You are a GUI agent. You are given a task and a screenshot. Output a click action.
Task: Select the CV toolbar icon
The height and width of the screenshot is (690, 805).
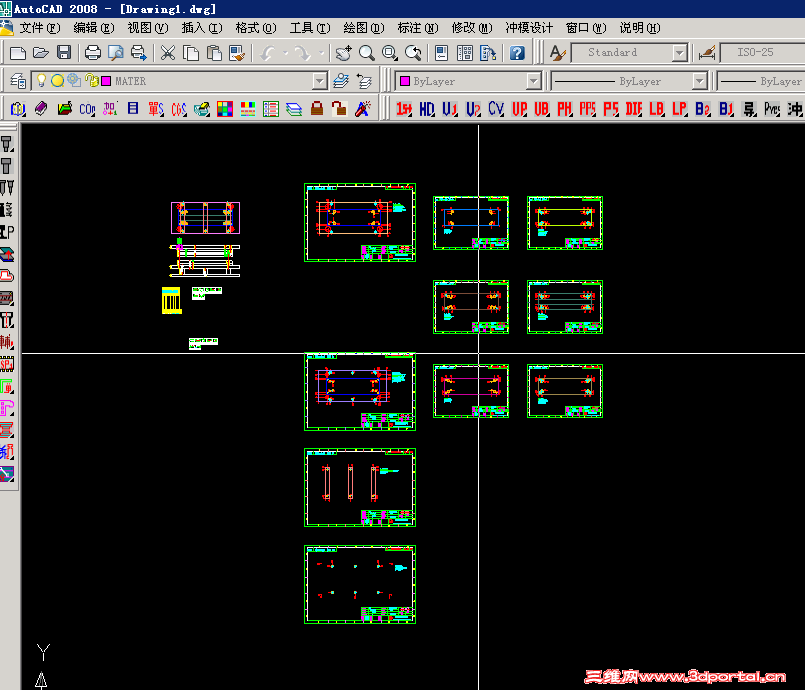(x=496, y=109)
